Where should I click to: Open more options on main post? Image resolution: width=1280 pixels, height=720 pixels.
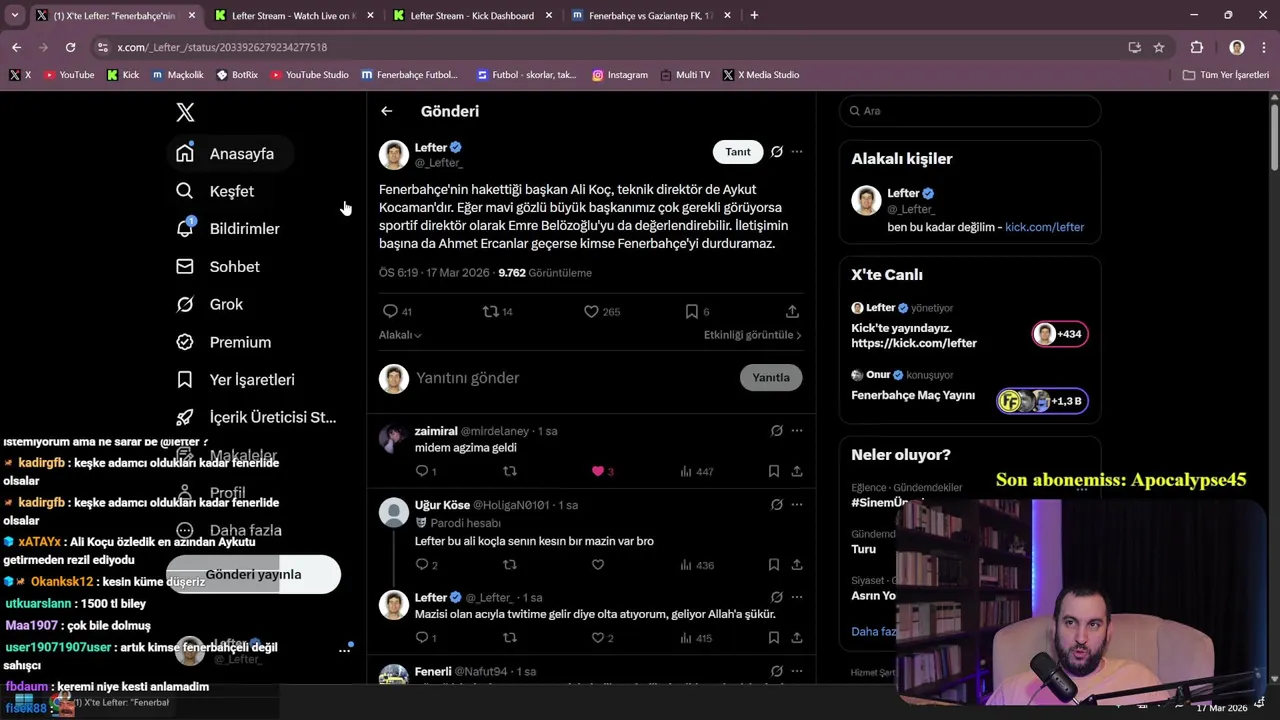point(797,152)
